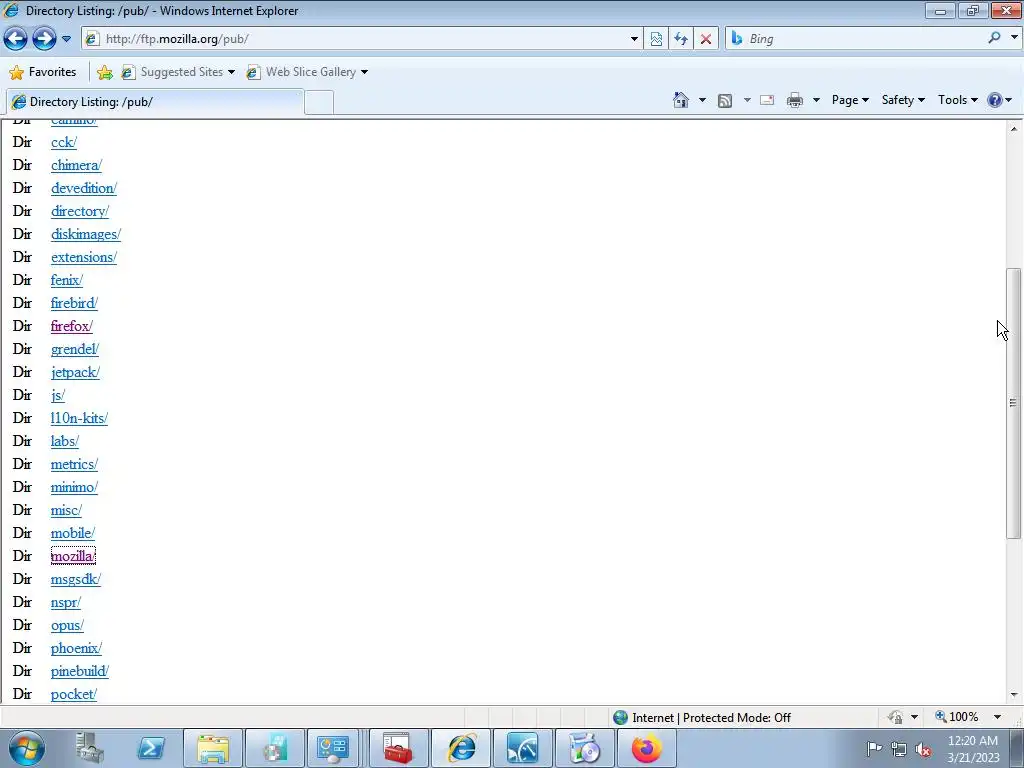Open the mozilla/ directory link

coord(73,556)
